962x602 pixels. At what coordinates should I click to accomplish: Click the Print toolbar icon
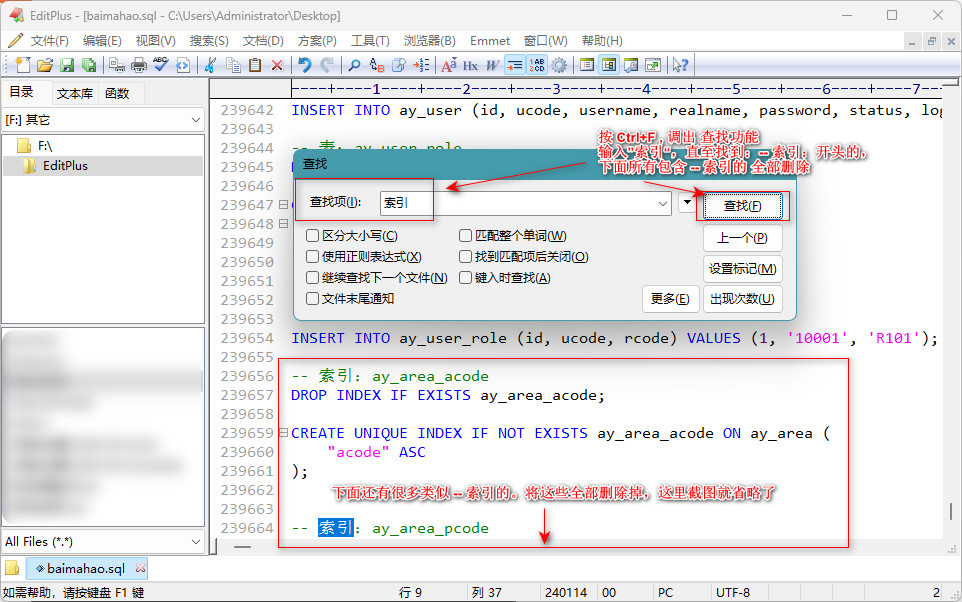point(139,65)
